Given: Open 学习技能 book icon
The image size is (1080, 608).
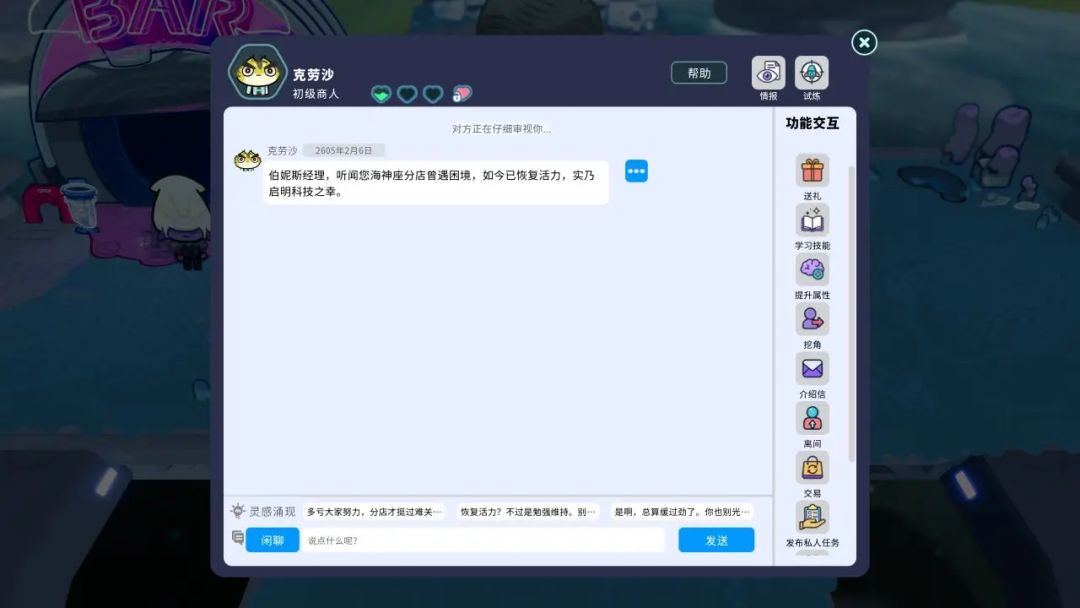Looking at the screenshot, I should [x=812, y=220].
